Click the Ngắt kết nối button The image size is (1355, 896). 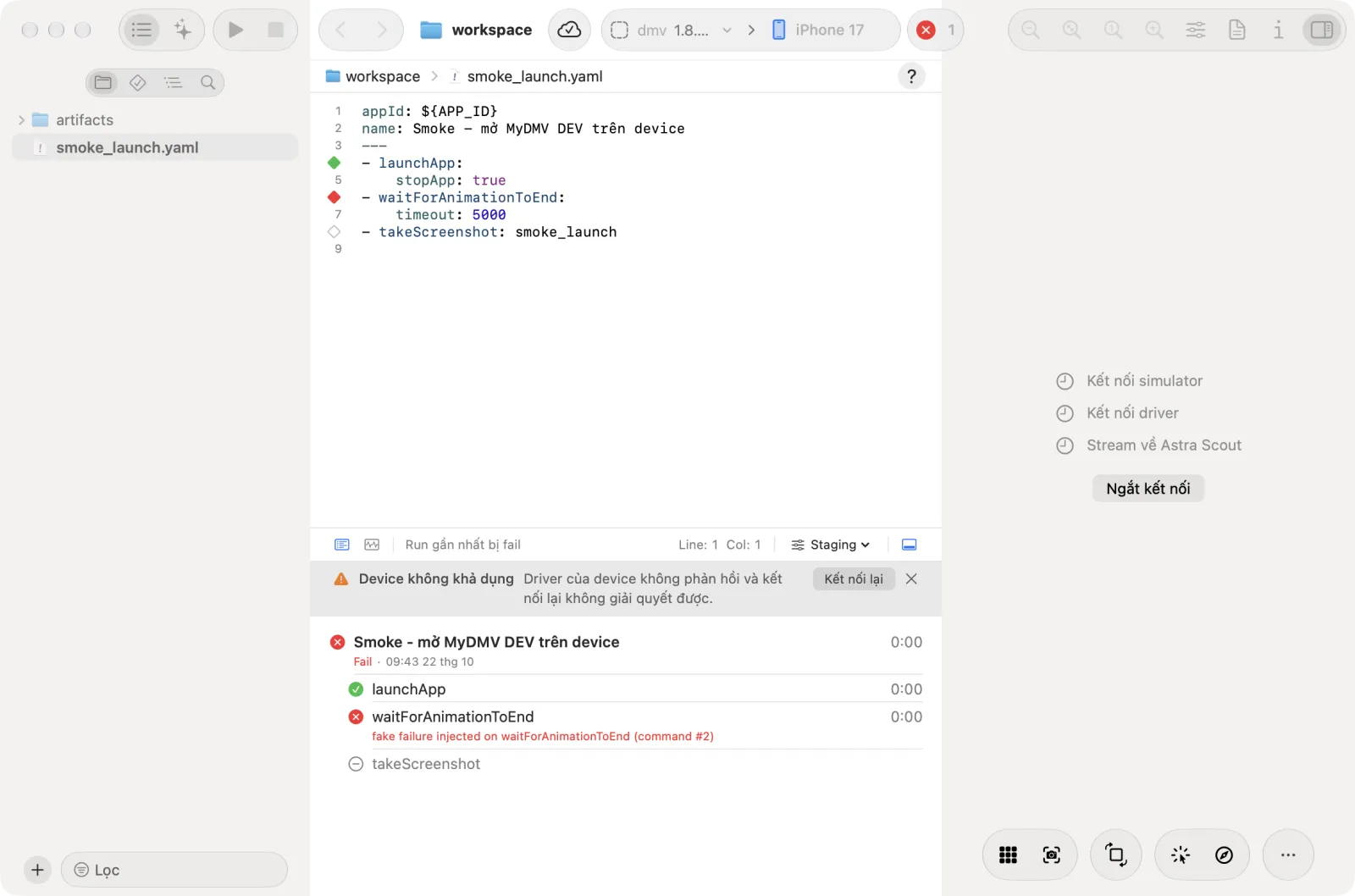click(1148, 489)
